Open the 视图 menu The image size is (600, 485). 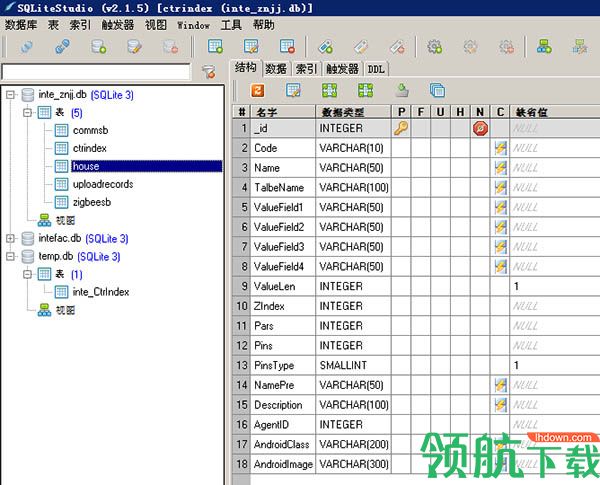(156, 25)
